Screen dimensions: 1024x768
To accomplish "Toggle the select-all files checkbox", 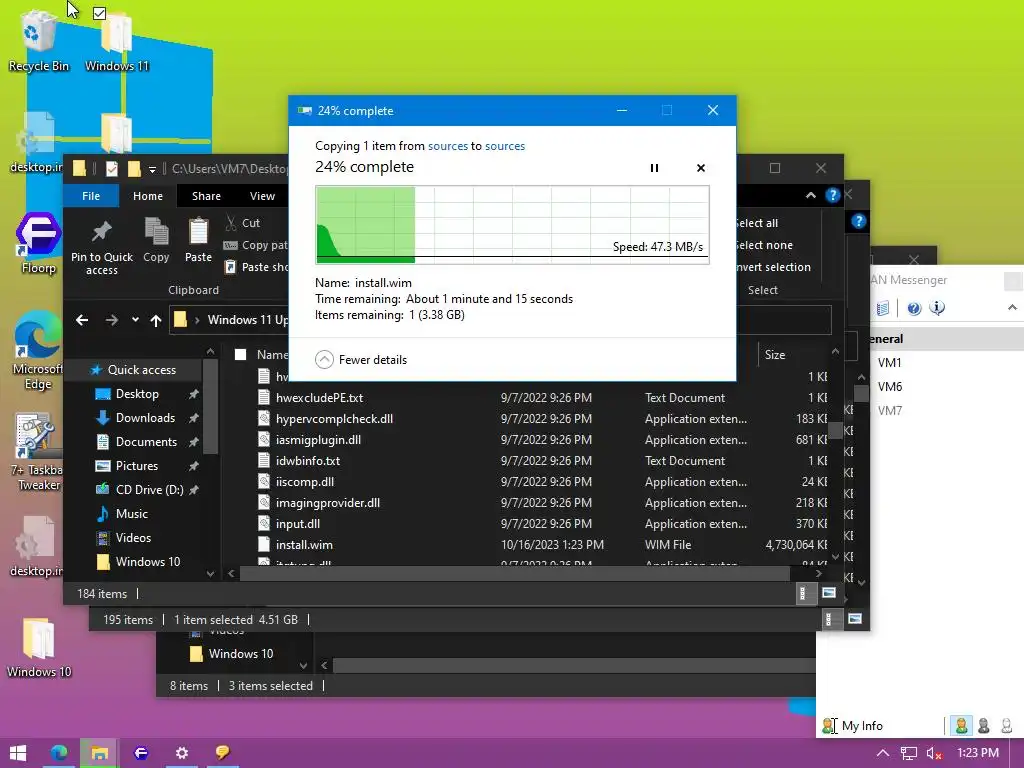I will coord(240,355).
